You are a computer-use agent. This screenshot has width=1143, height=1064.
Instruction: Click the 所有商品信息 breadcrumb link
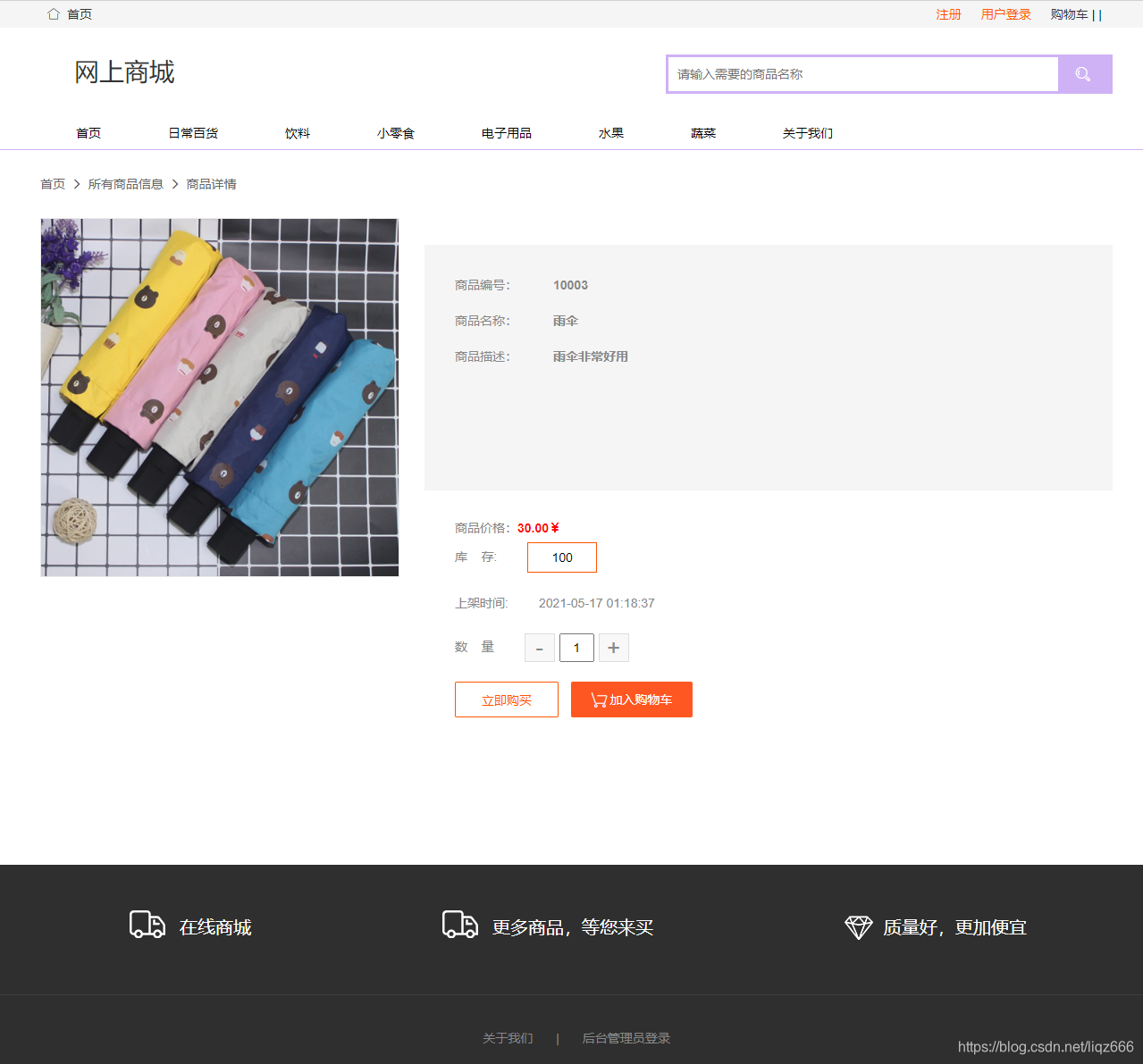(125, 183)
